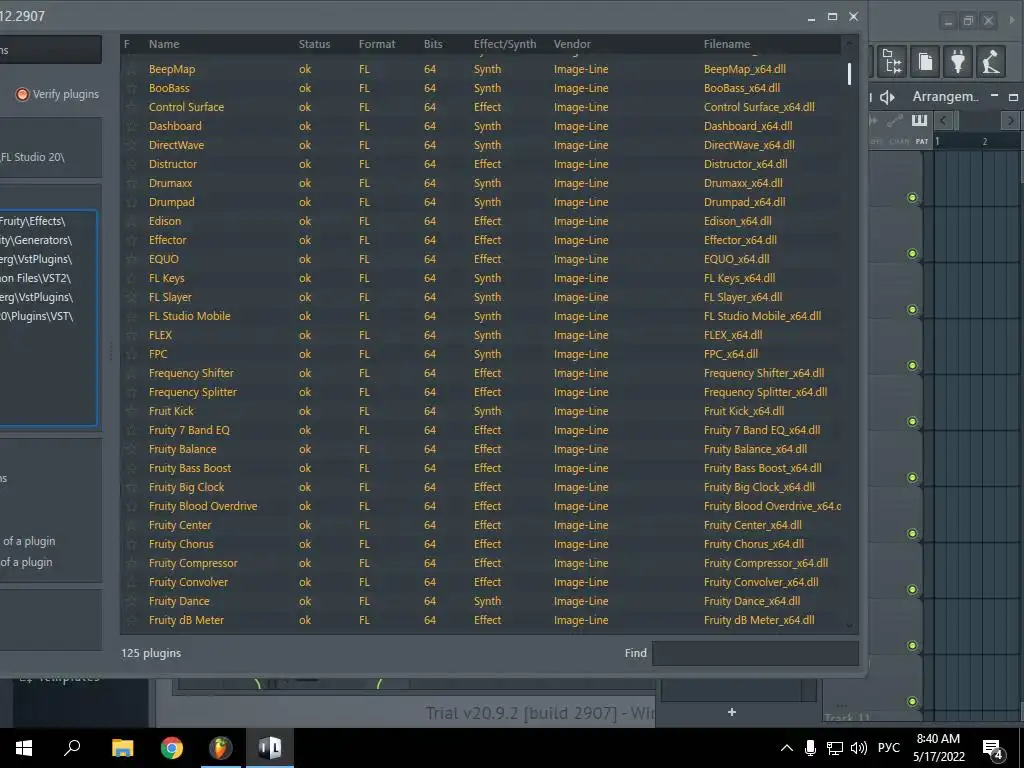Sort plugins by Vendor column
The image size is (1024, 768).
click(572, 44)
